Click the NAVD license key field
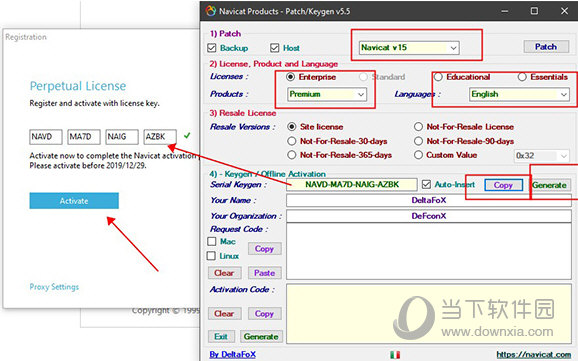Viewport: 578px width, 361px height. (46, 137)
